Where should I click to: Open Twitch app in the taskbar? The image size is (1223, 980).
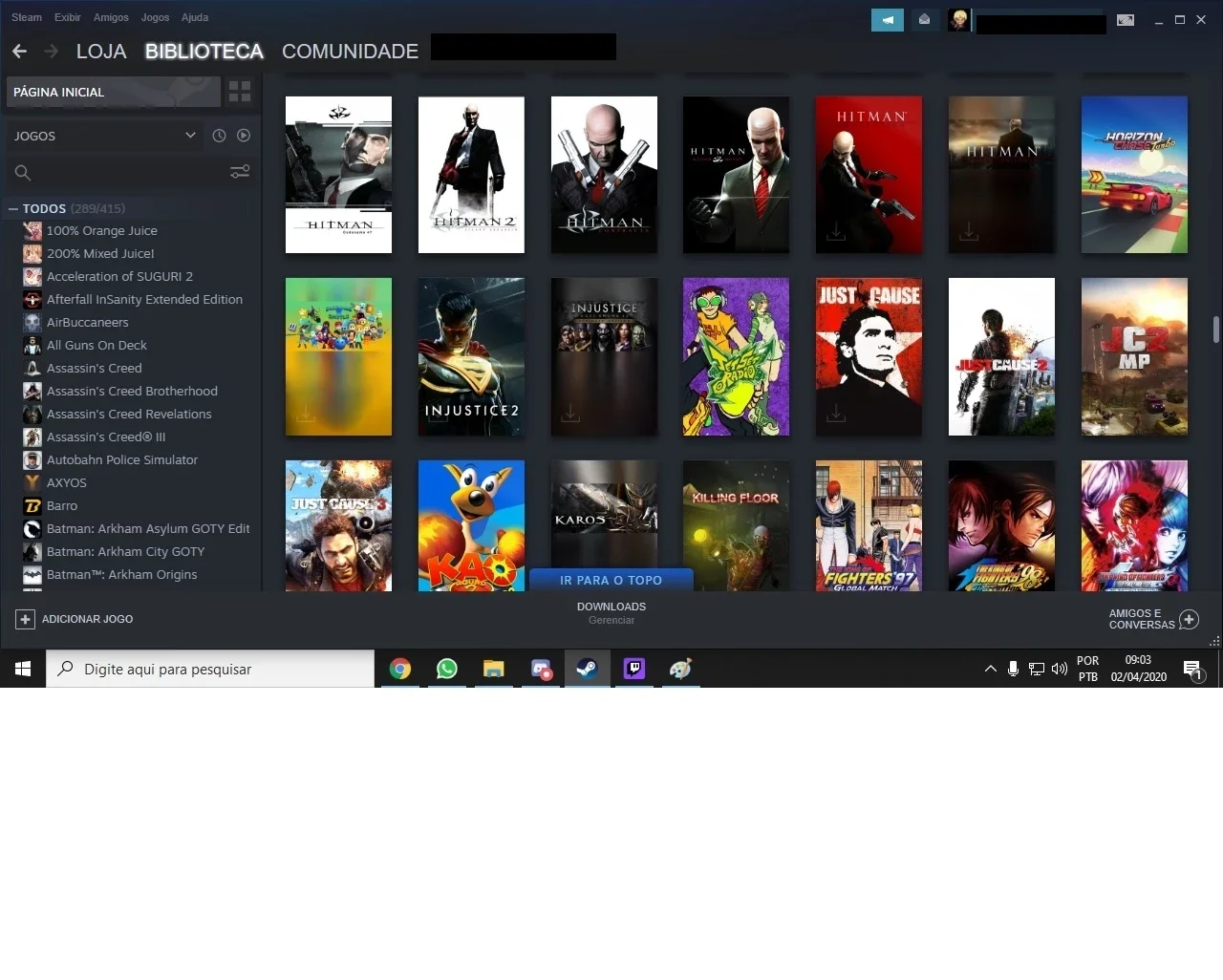point(634,669)
